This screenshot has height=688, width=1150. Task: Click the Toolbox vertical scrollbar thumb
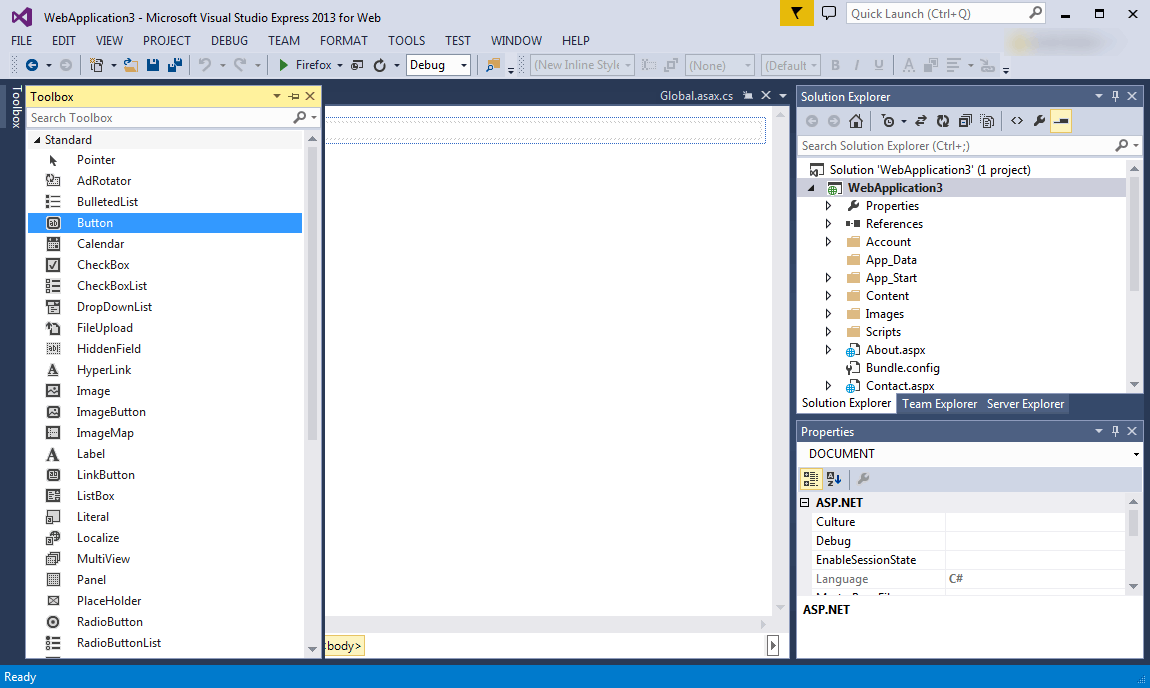pyautogui.click(x=312, y=293)
